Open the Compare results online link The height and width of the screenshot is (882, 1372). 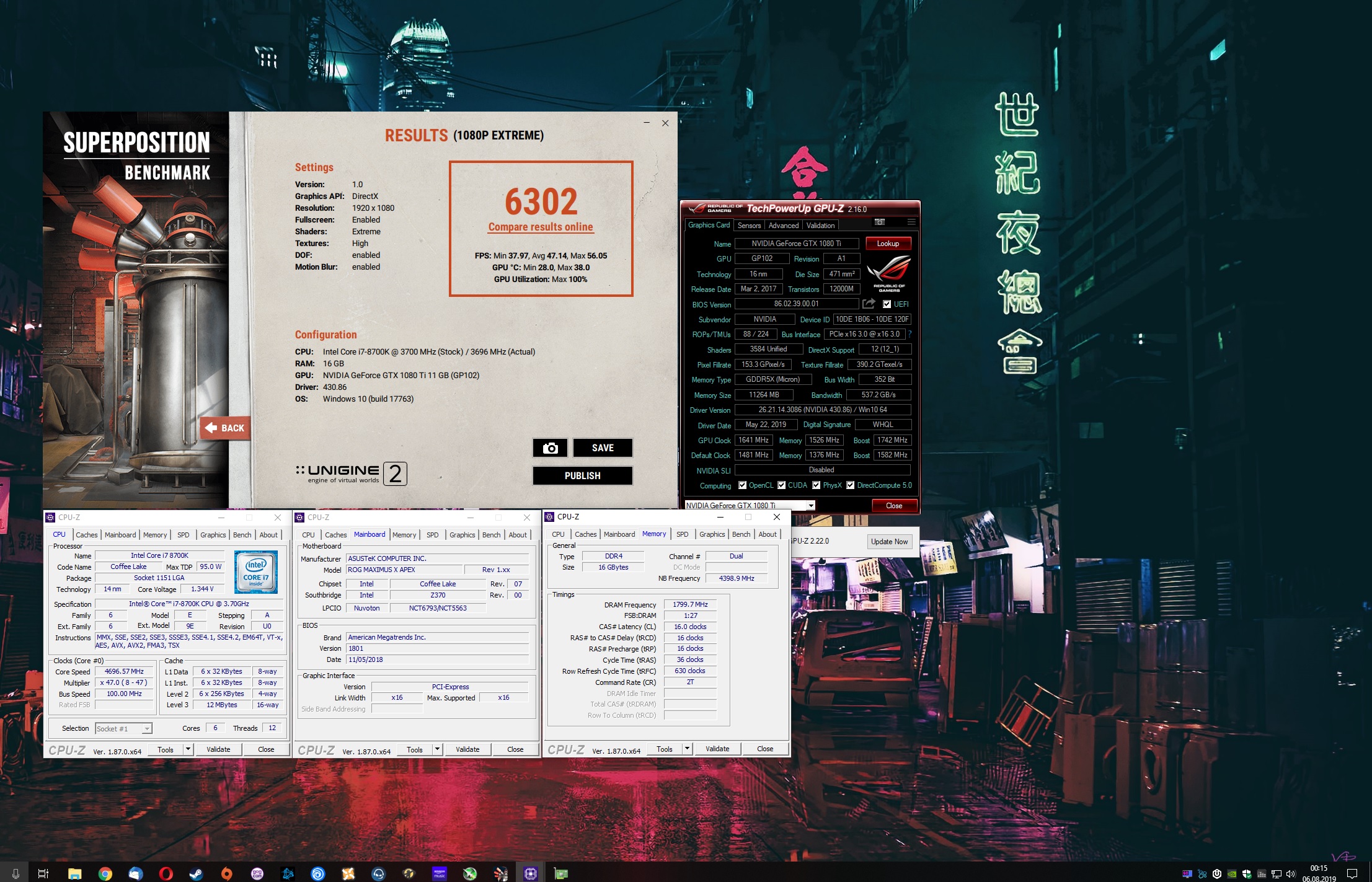[541, 227]
